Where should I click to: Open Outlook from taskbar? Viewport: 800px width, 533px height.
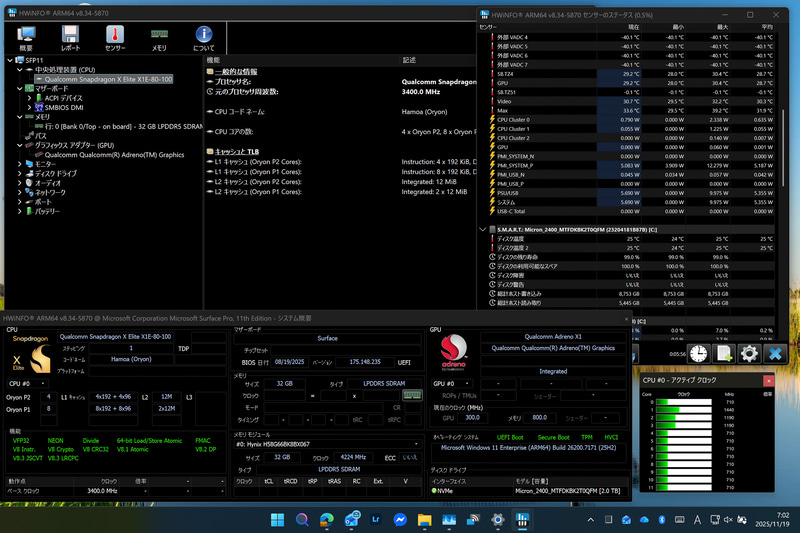352,520
